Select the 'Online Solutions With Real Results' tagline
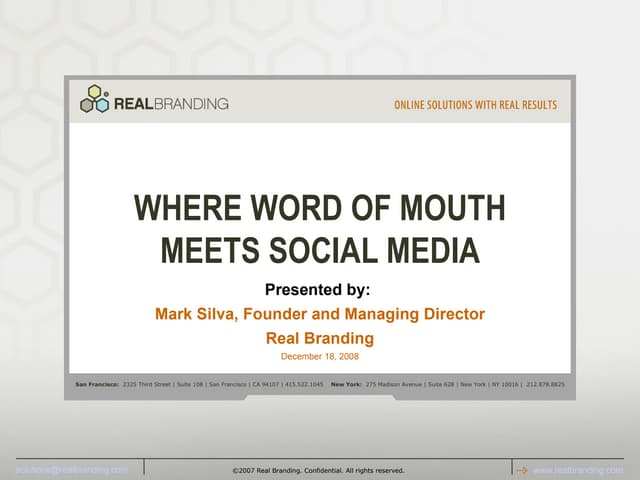640x480 pixels. coord(476,105)
